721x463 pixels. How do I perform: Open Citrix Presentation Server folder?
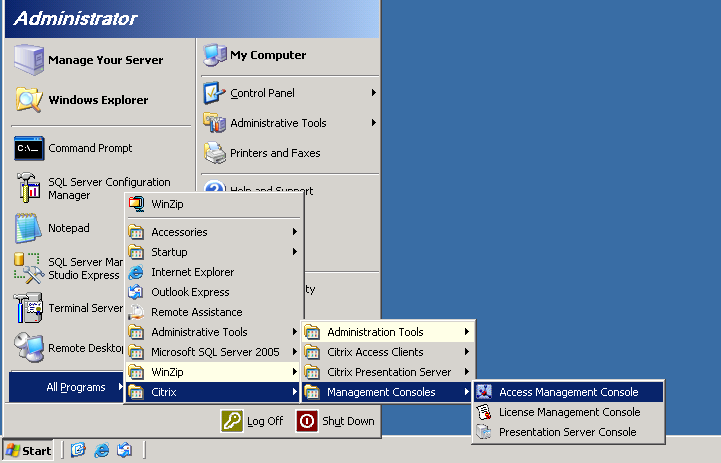(x=387, y=372)
